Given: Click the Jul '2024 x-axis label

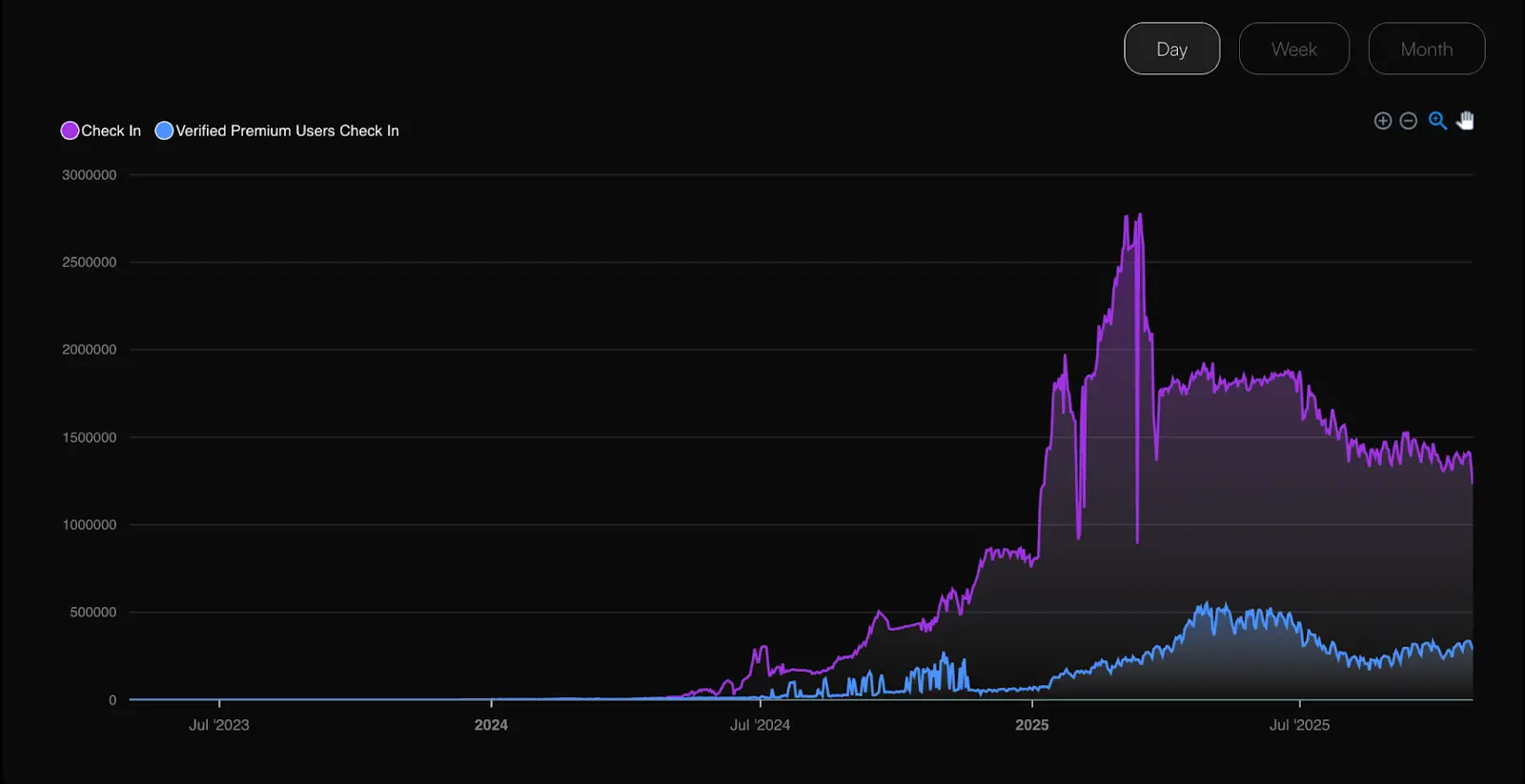Looking at the screenshot, I should [760, 725].
